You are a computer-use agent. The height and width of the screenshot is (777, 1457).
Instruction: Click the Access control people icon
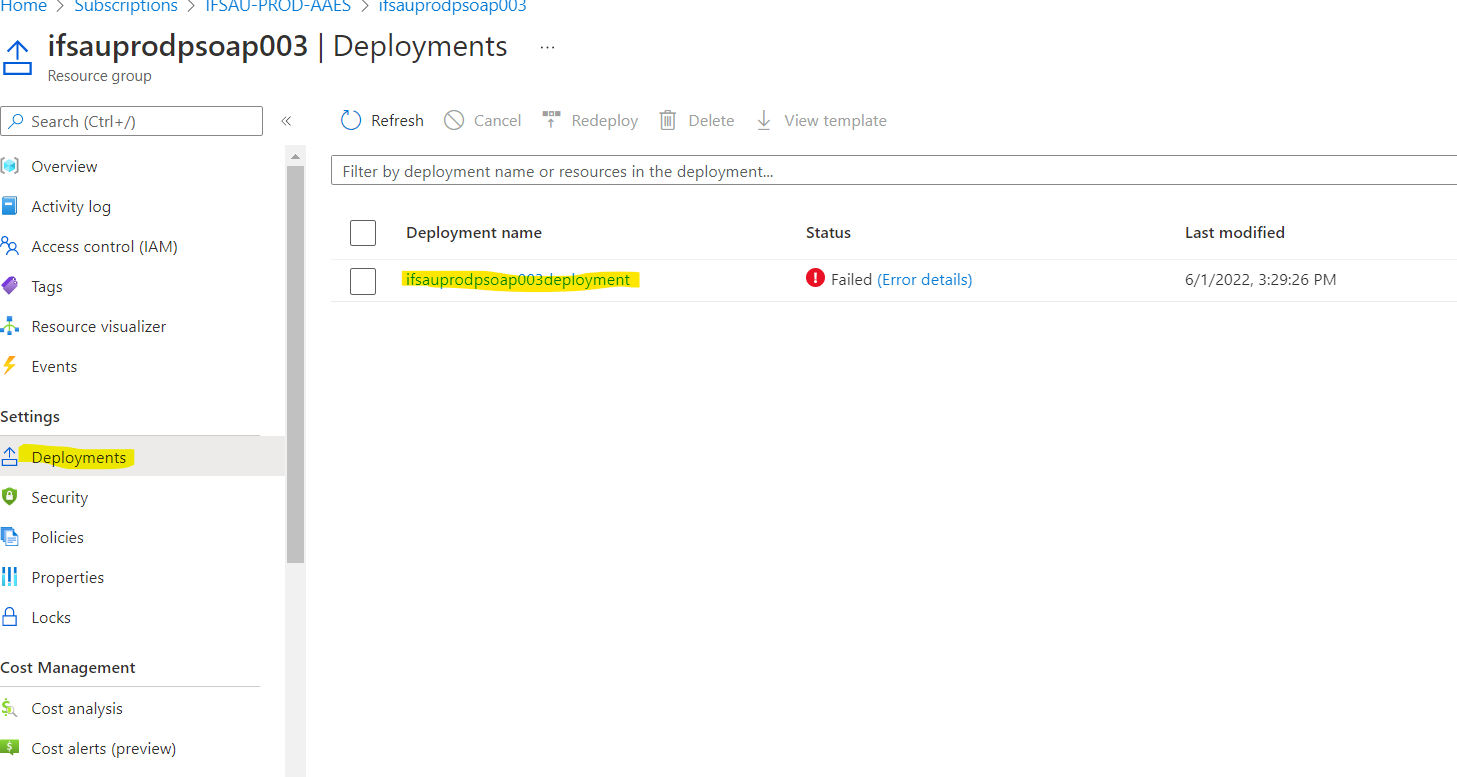coord(10,246)
